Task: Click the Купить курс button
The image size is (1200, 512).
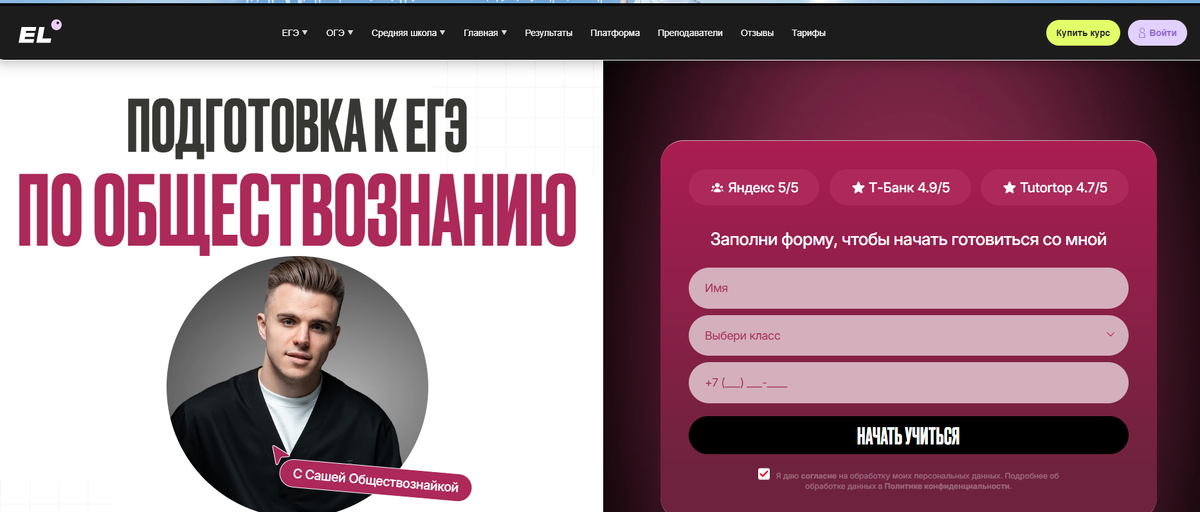Action: 1083,33
